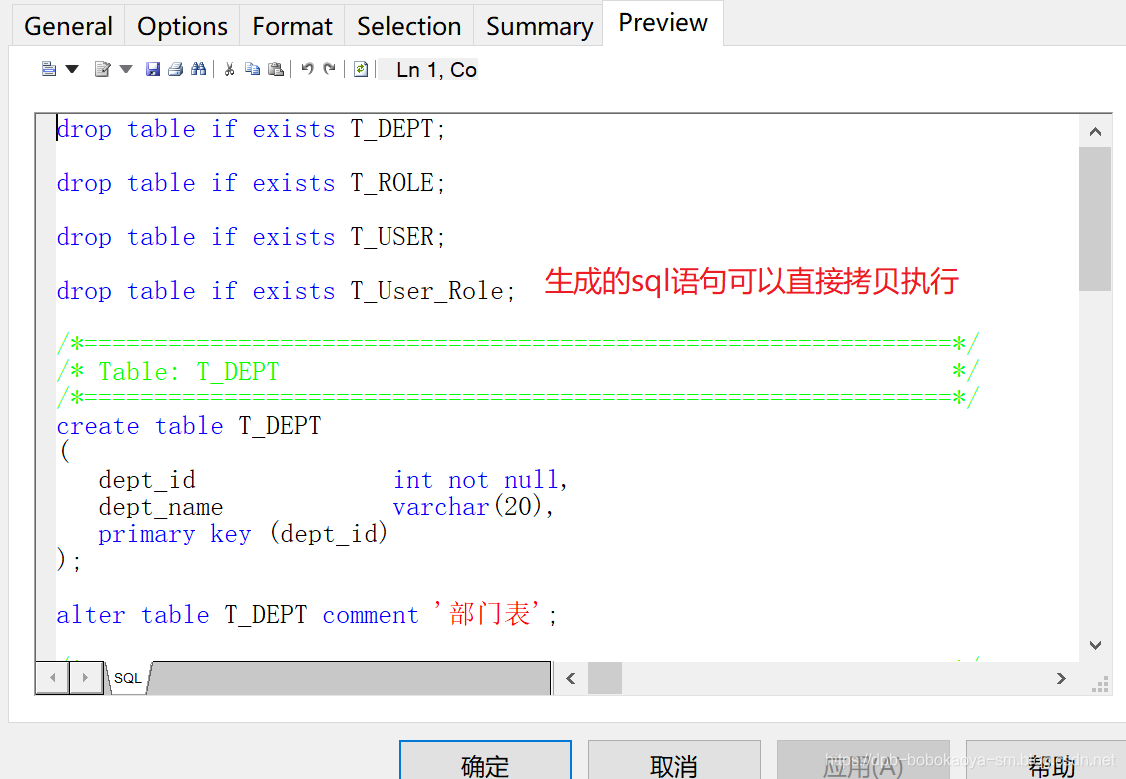Click line 'drop table if exists T_USER;'
Screen dimensions: 1126x779
click(251, 237)
